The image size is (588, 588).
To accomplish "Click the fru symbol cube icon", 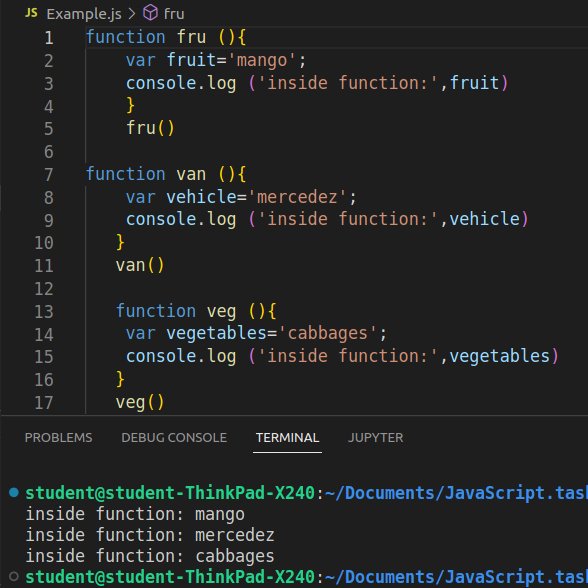I will [150, 13].
